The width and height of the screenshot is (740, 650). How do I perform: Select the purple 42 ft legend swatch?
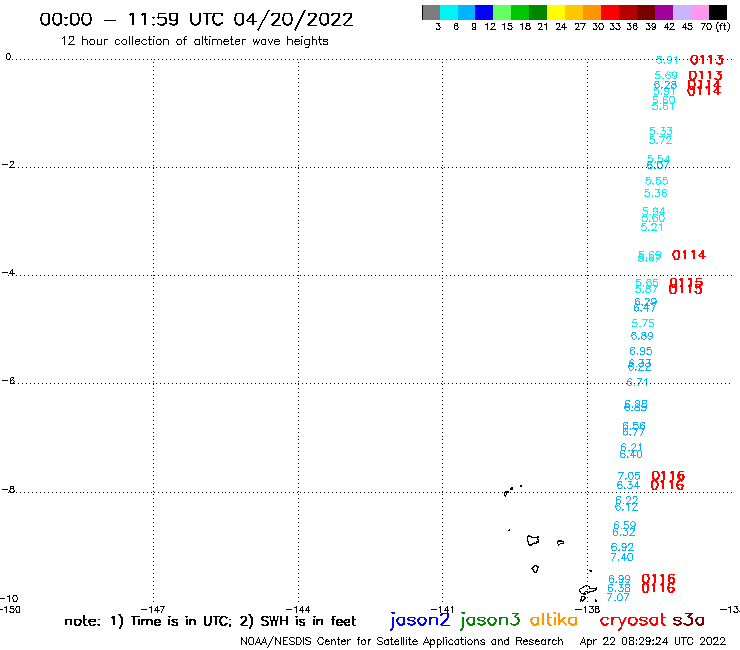click(664, 12)
